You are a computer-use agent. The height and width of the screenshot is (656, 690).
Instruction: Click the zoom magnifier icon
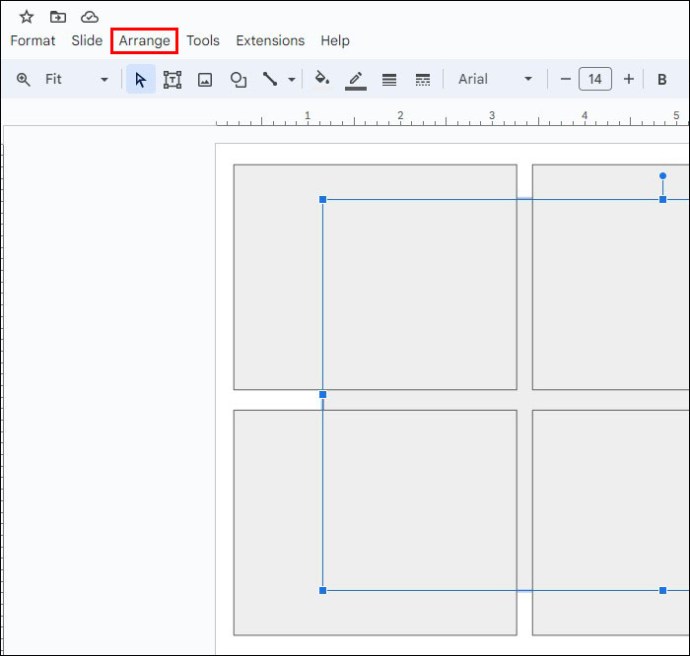(x=23, y=80)
